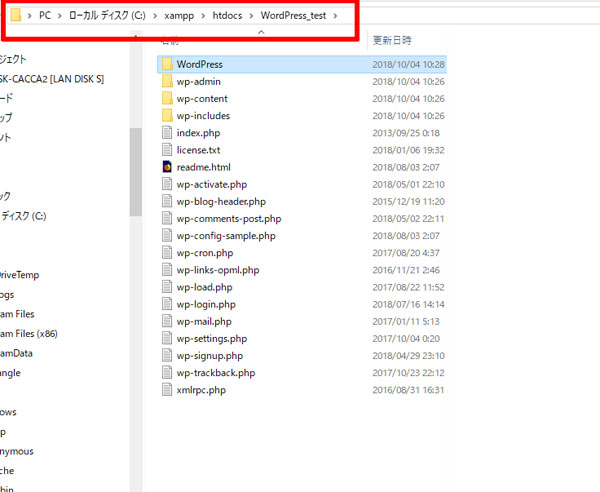
Task: Click the readme.html browser icon
Action: 167,167
